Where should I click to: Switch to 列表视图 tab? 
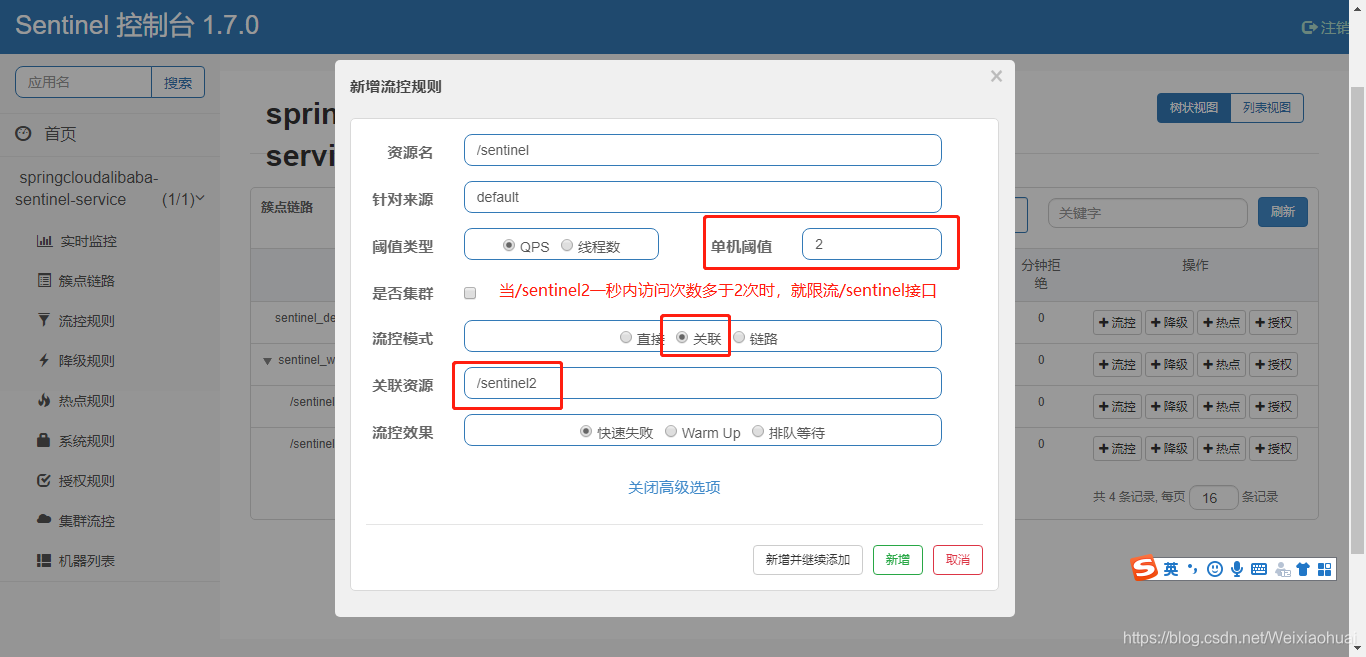(1267, 108)
